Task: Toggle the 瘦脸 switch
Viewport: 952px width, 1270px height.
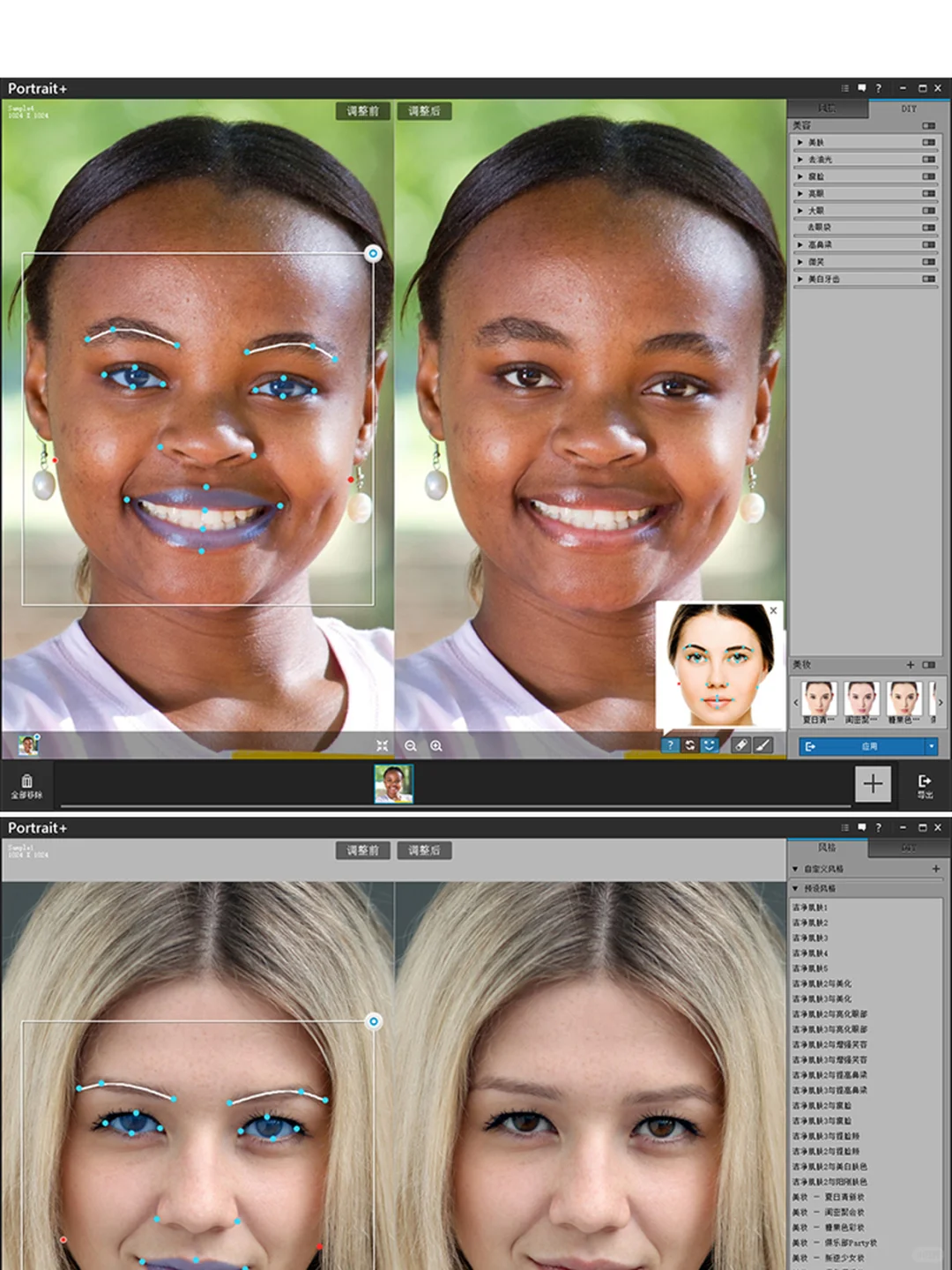Action: (x=929, y=176)
